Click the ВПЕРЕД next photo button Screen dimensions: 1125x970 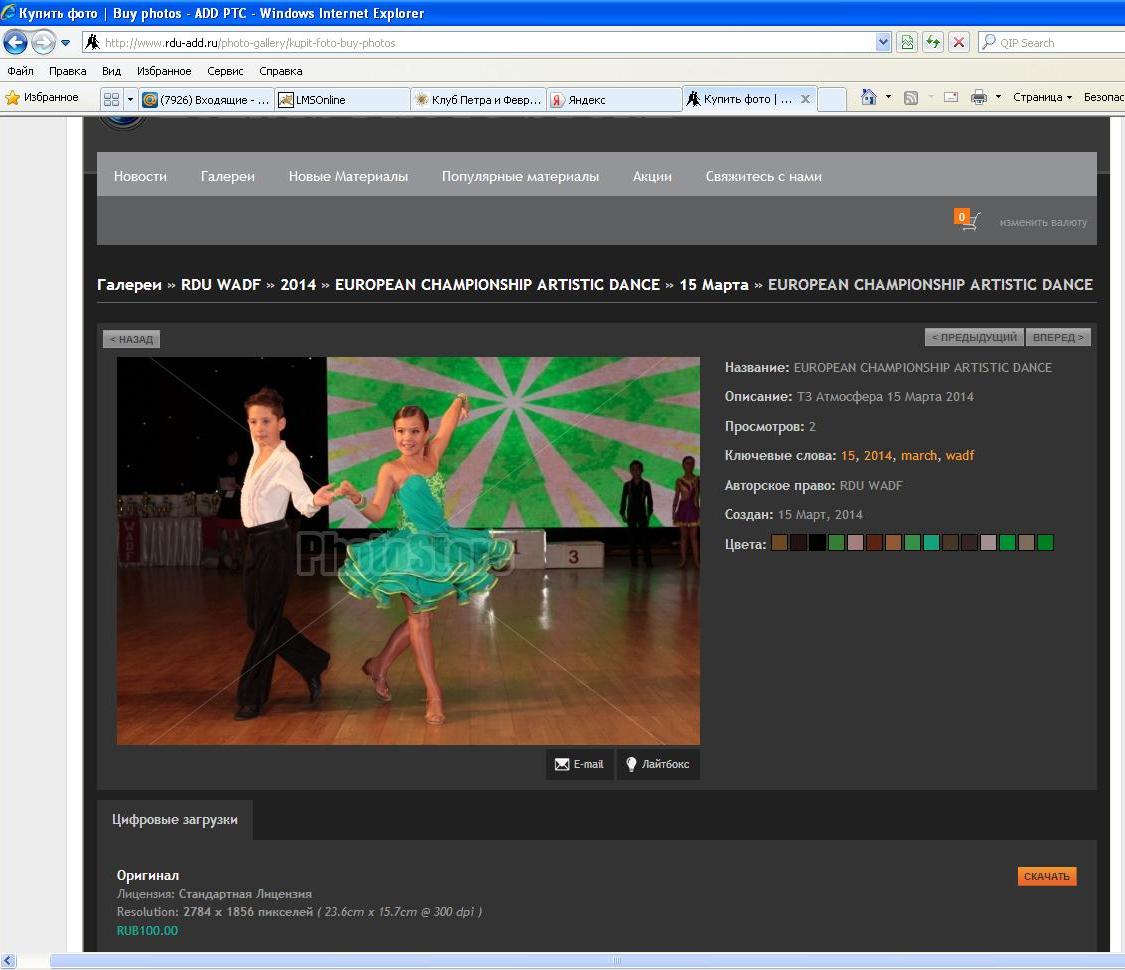click(x=1058, y=338)
